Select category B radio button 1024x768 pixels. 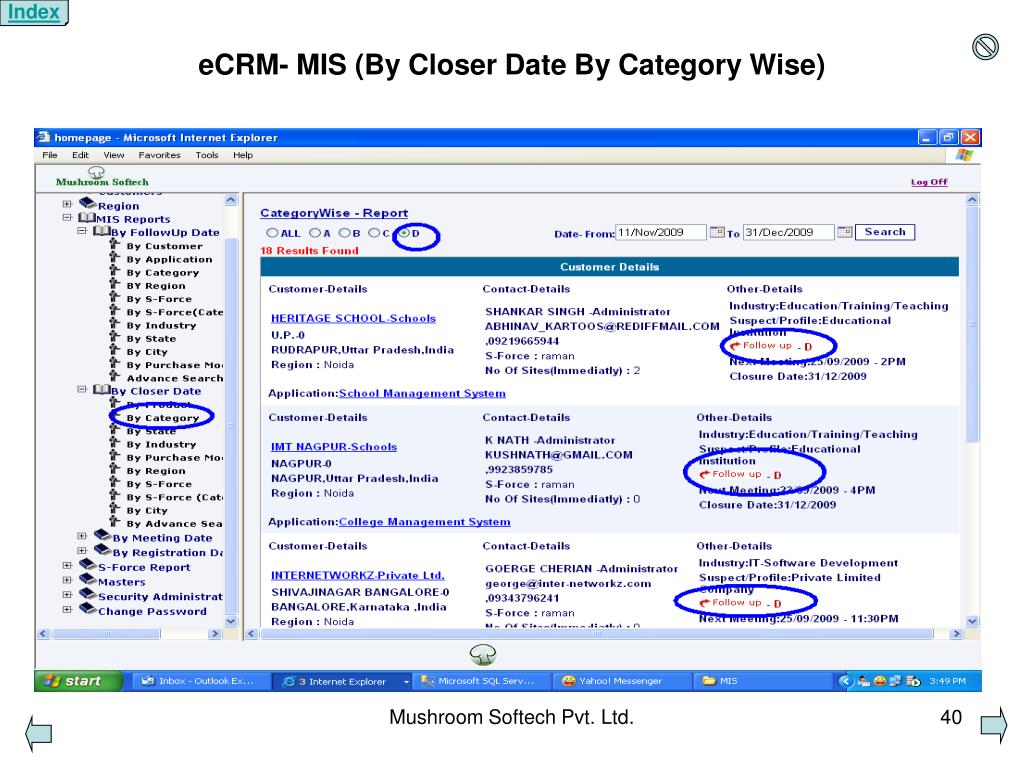point(345,233)
